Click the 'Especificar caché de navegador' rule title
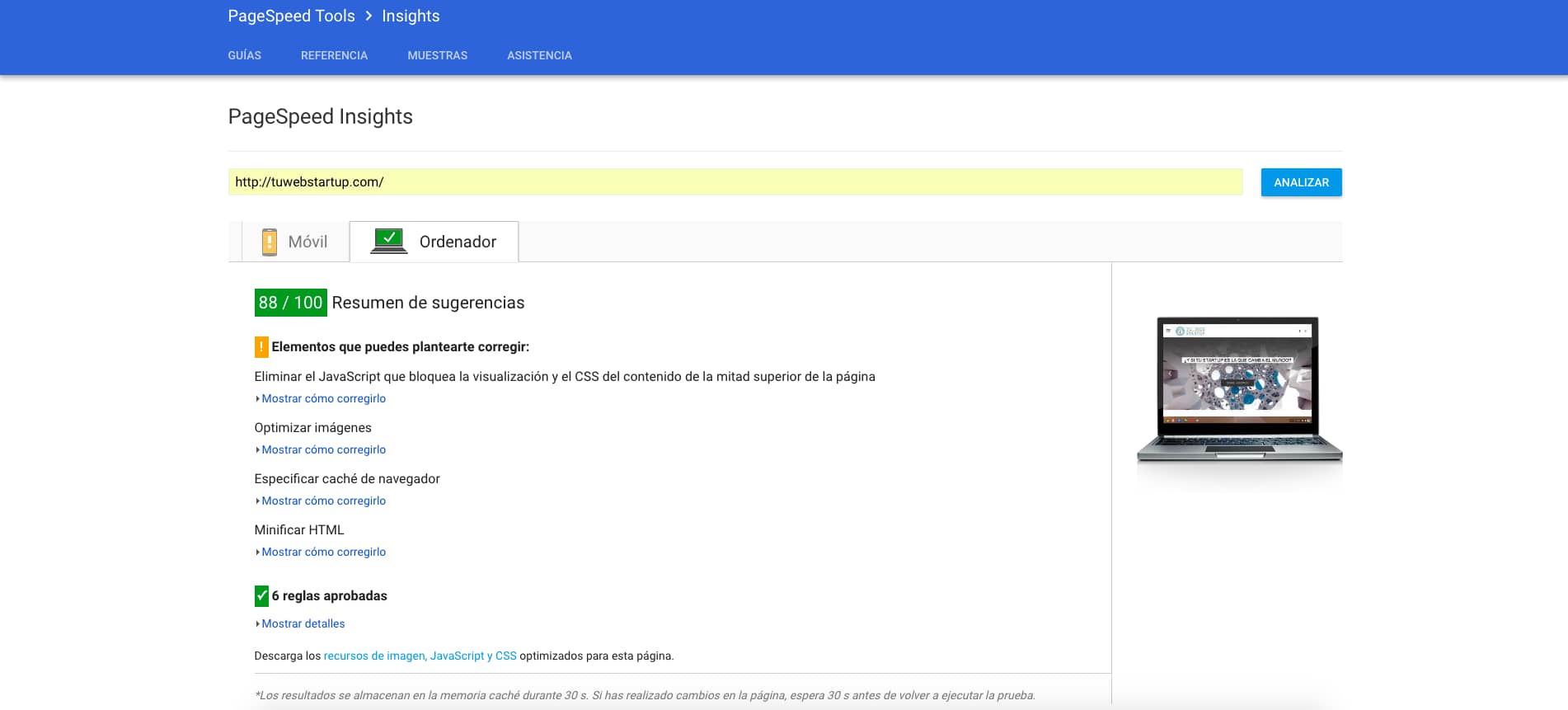 (x=347, y=478)
